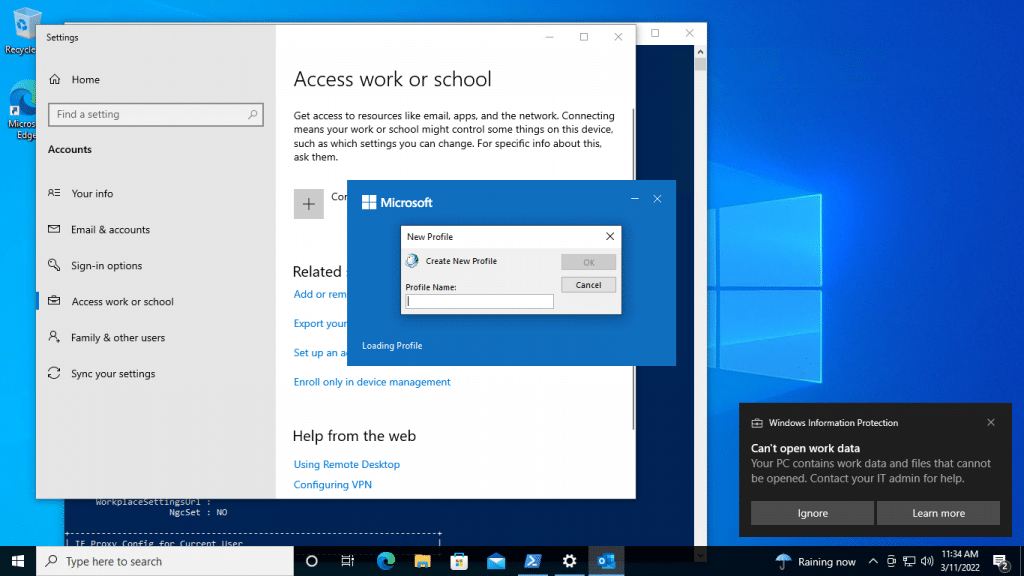Viewport: 1024px width, 576px height.
Task: Select Your info in Accounts sidebar
Action: tap(91, 193)
